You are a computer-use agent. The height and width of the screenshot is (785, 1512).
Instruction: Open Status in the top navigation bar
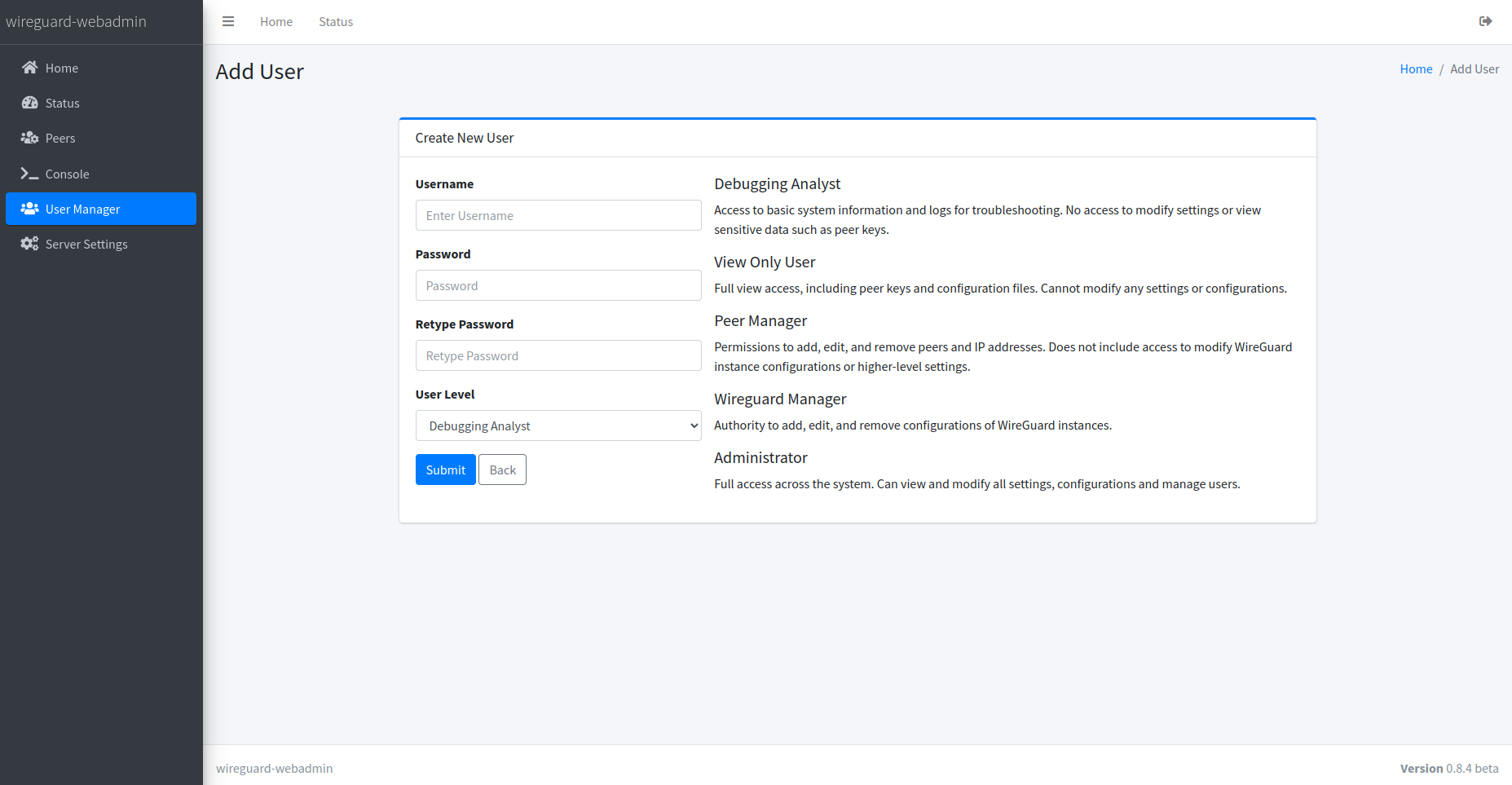click(x=336, y=22)
